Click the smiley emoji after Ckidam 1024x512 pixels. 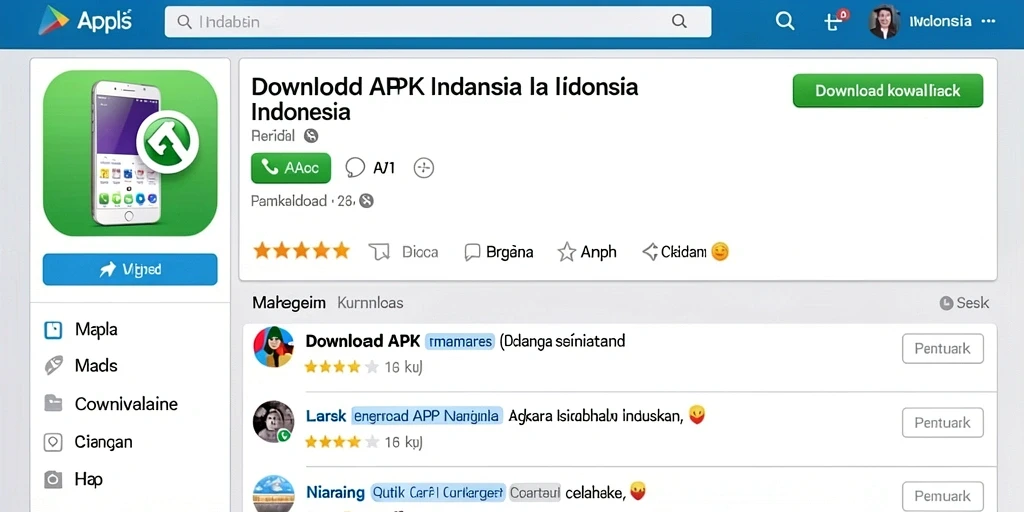click(x=720, y=251)
